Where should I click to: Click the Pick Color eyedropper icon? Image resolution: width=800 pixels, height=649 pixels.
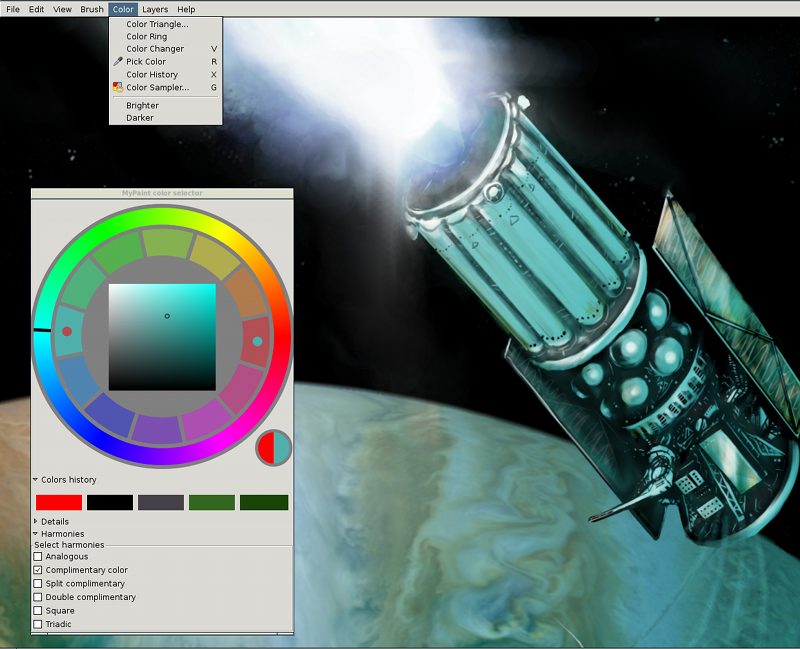coord(118,62)
